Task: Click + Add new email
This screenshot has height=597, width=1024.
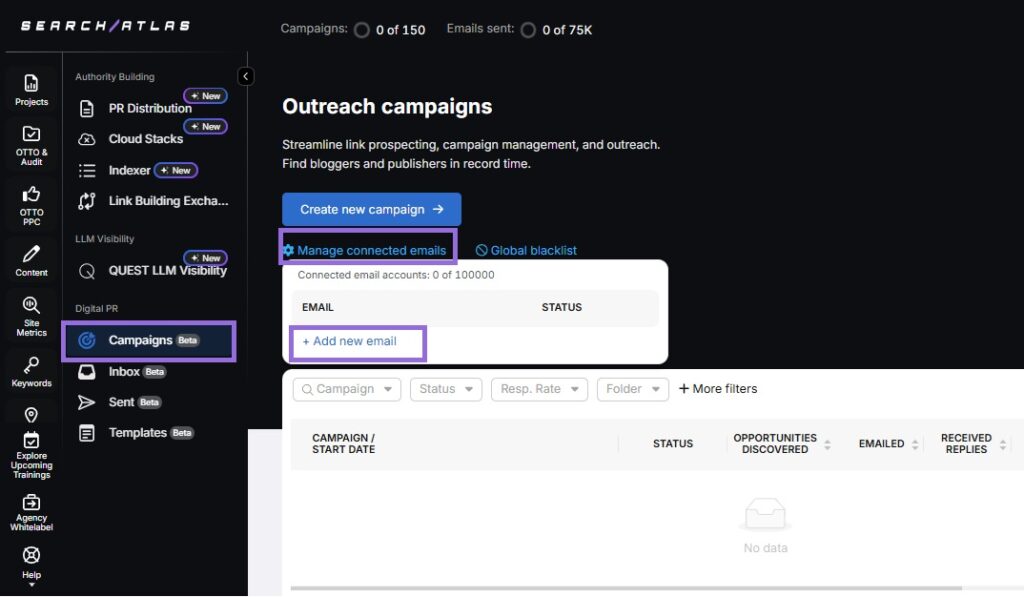Action: [349, 341]
